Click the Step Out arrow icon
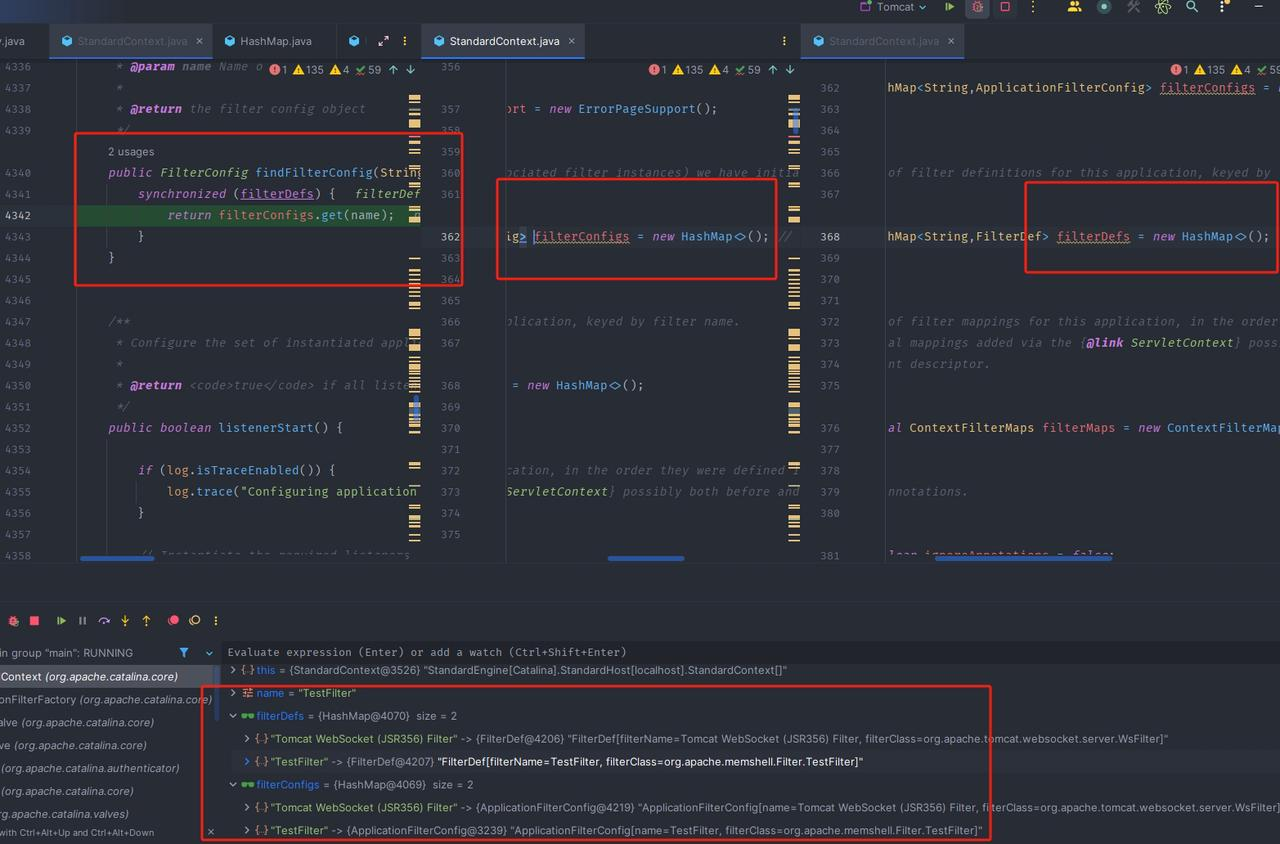 146,621
